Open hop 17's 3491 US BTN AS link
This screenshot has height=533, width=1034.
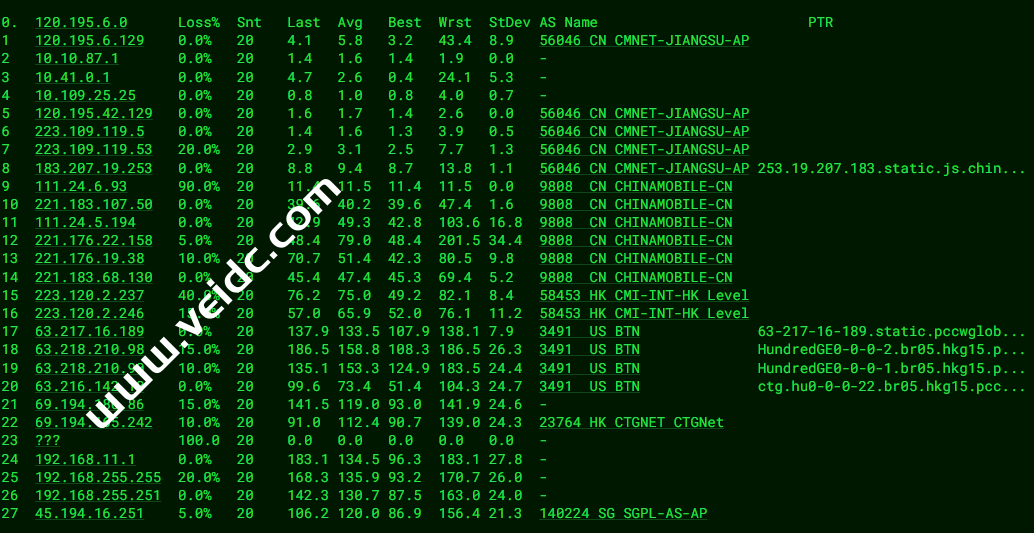(x=590, y=332)
